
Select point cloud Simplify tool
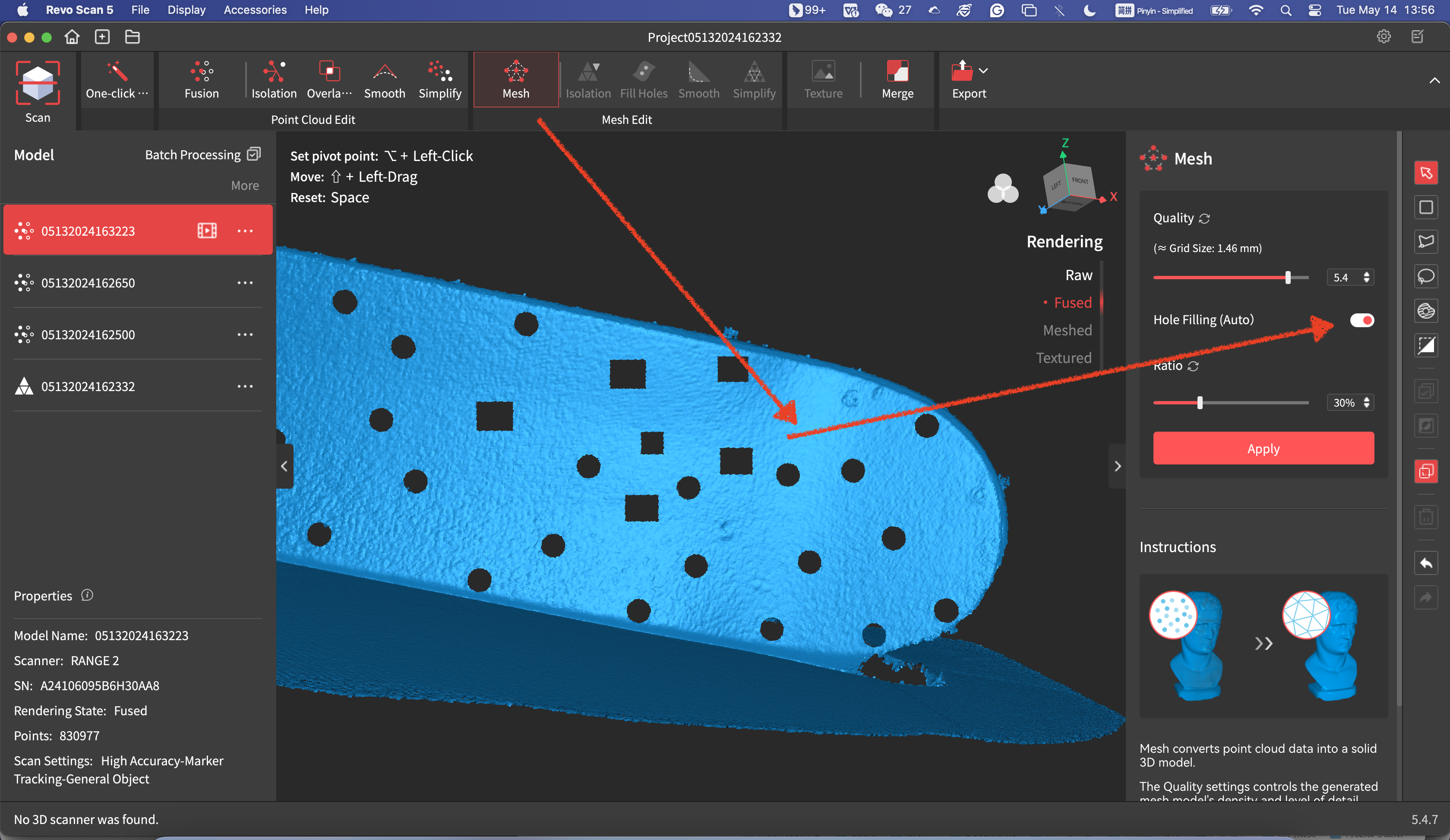click(439, 79)
